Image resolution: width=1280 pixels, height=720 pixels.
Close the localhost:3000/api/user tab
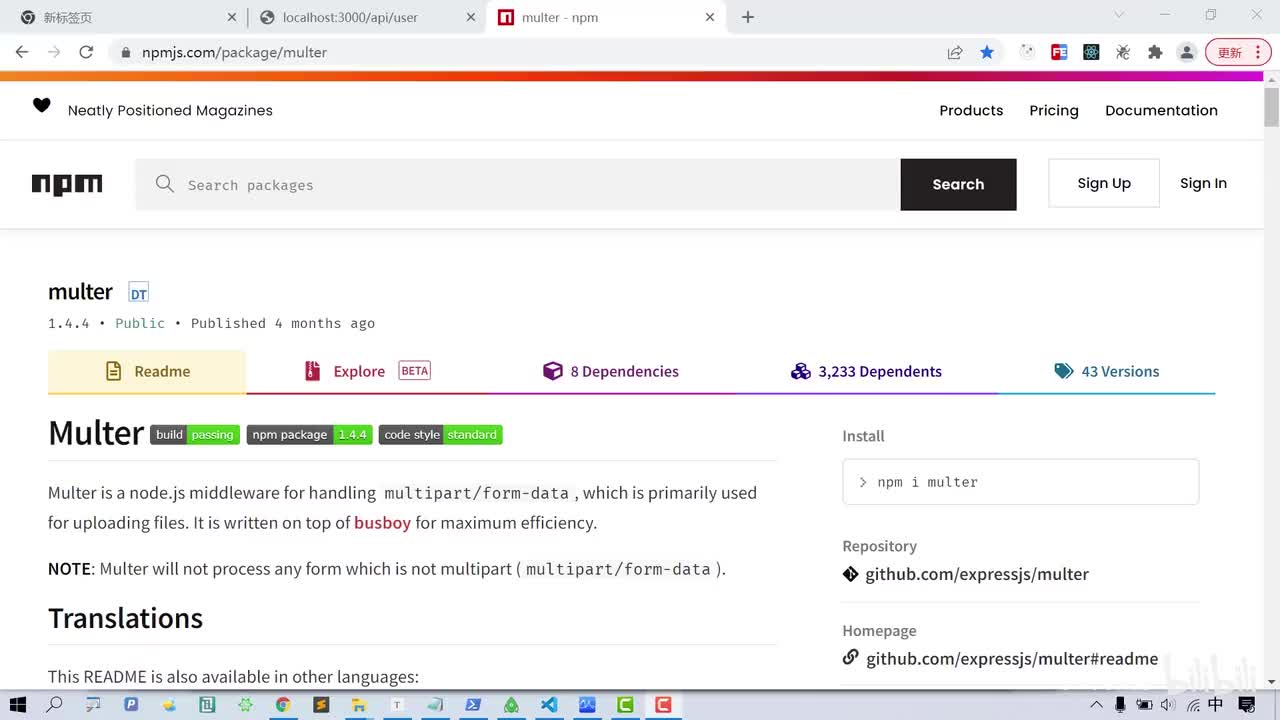click(472, 17)
